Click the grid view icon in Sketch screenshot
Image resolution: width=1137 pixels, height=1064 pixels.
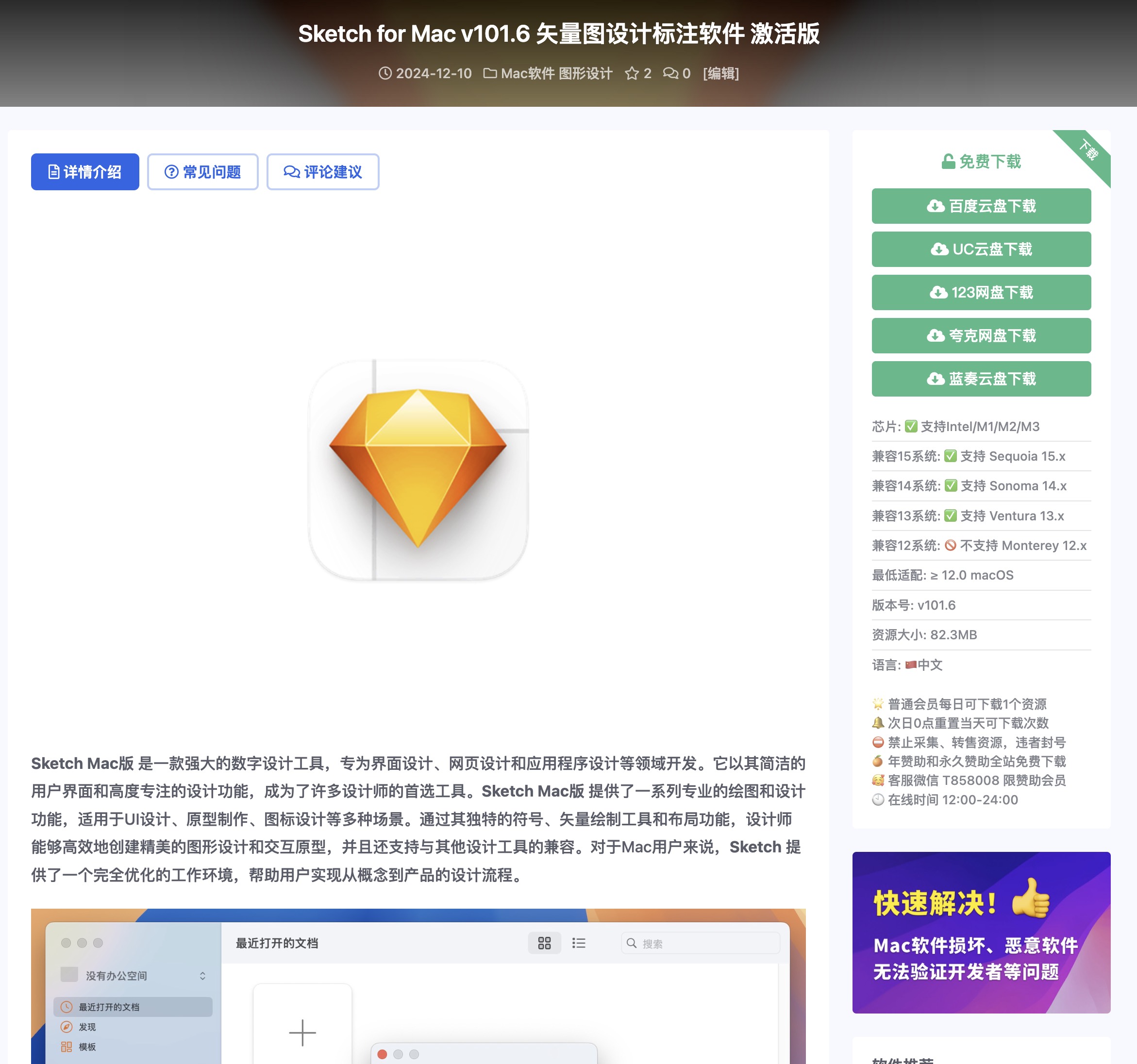(x=544, y=943)
